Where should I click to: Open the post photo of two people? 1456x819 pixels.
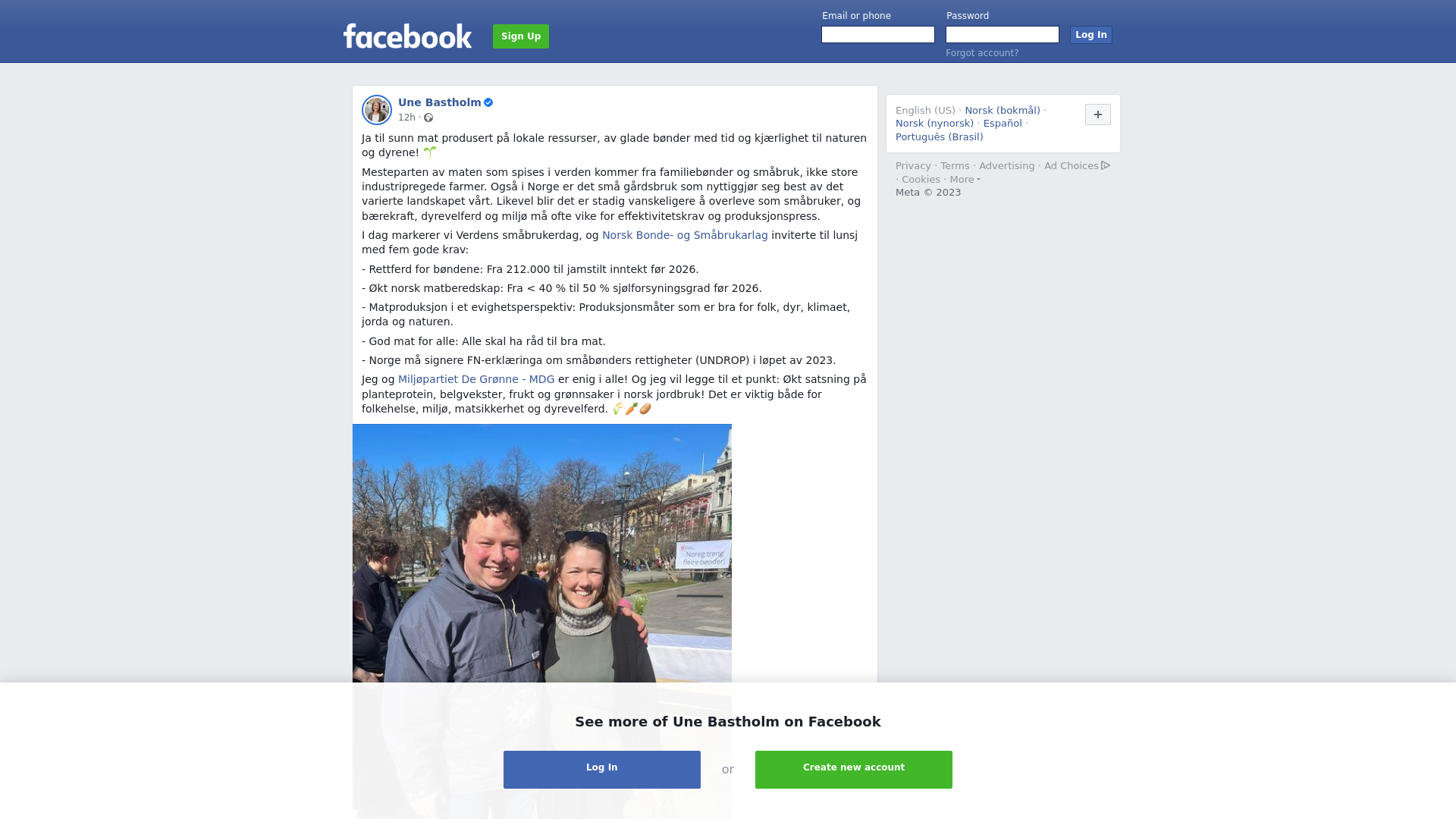click(x=542, y=554)
